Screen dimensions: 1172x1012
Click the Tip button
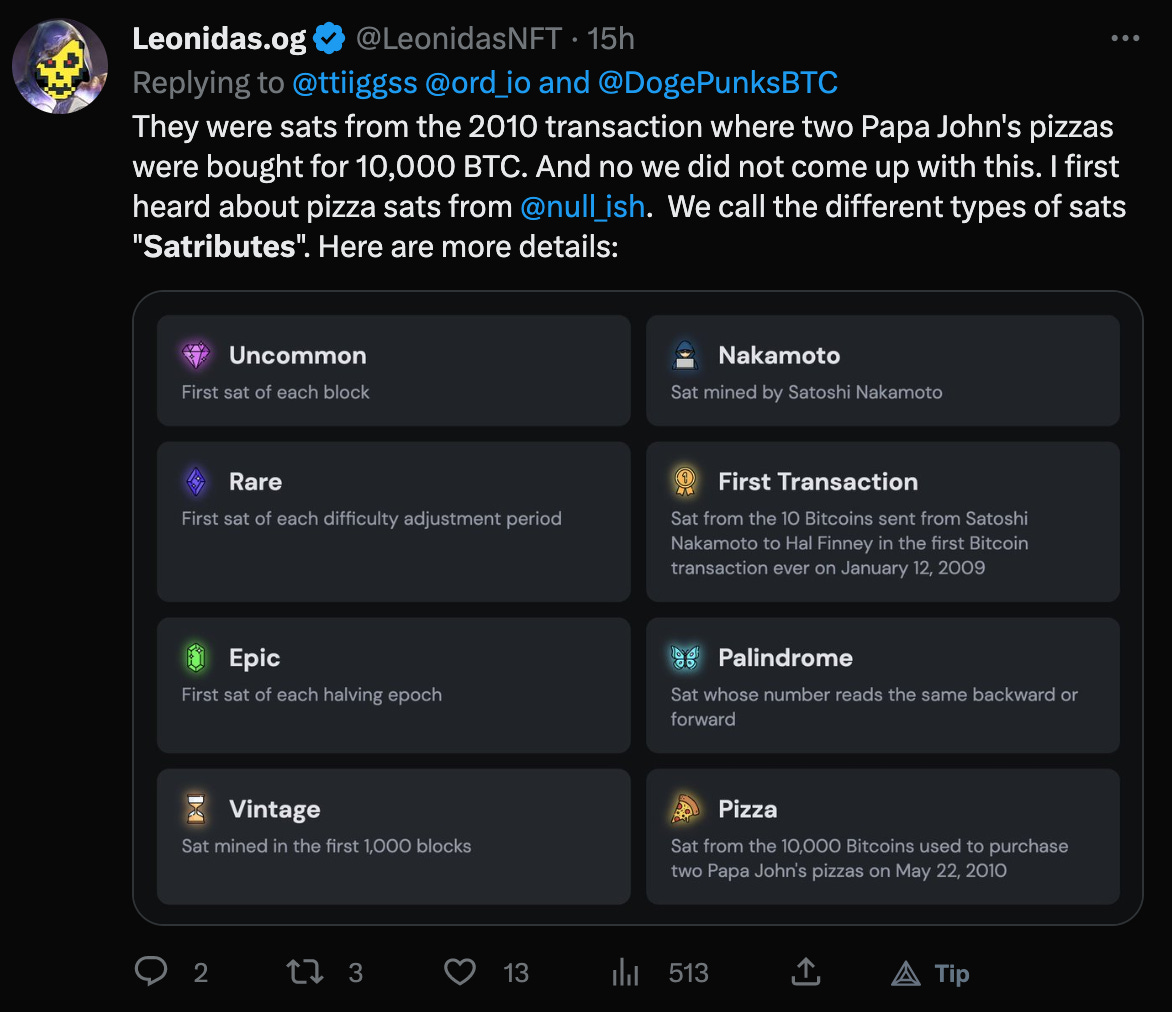(930, 973)
